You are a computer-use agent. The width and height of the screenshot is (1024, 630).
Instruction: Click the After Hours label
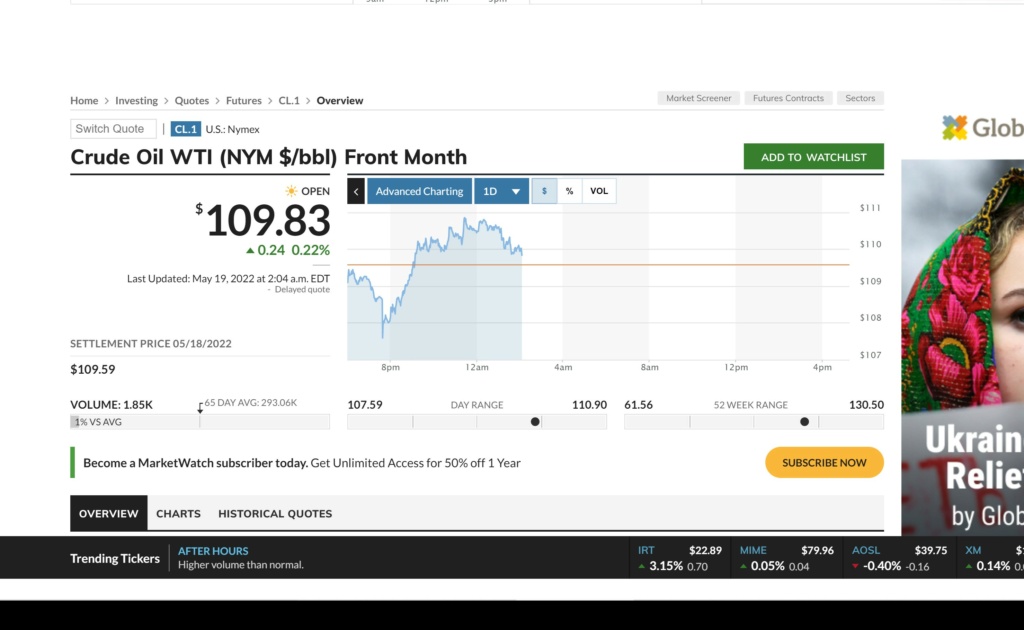pos(213,551)
